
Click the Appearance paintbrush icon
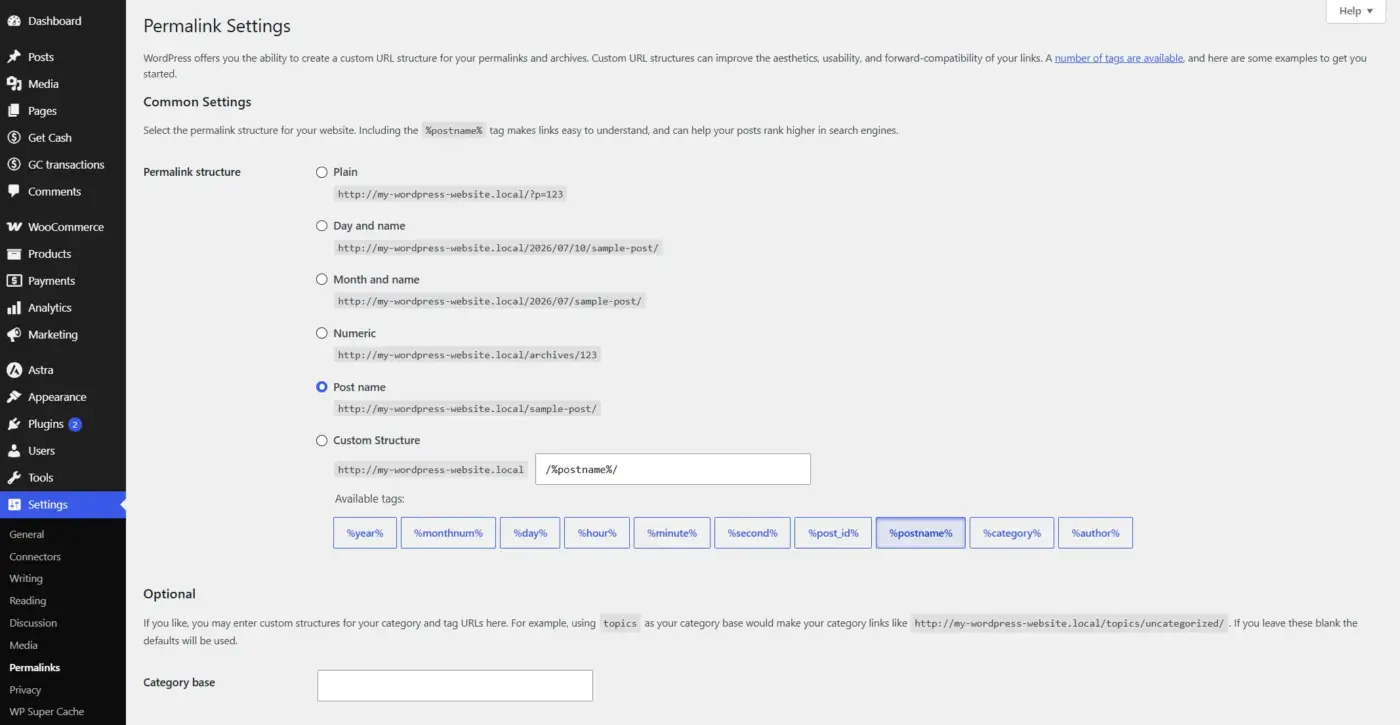[14, 397]
